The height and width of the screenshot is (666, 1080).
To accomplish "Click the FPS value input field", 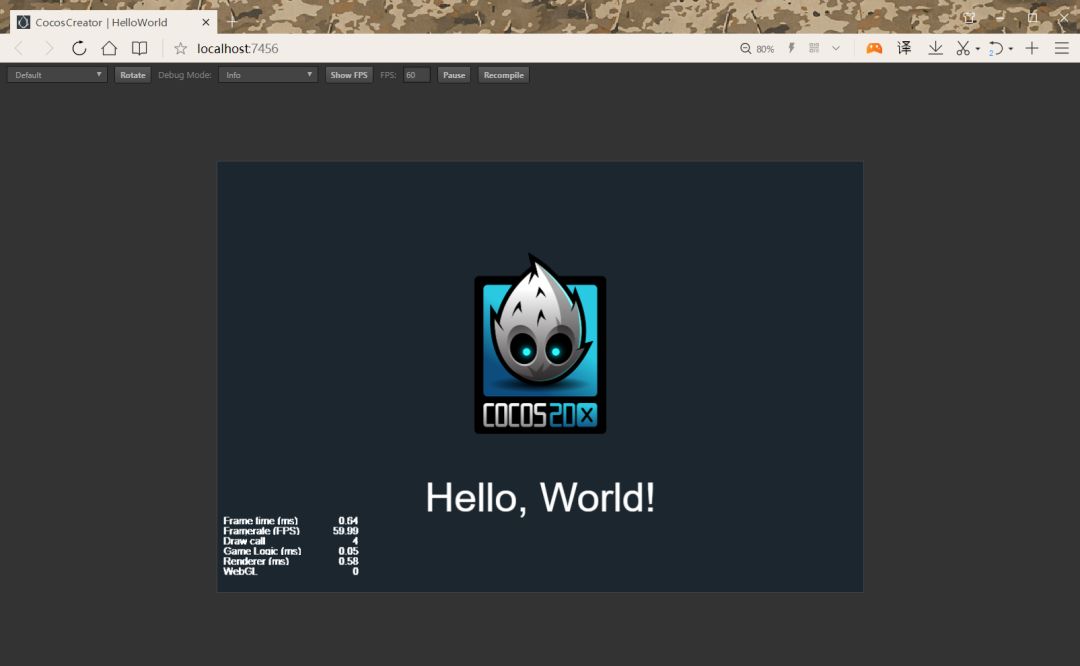I will tap(417, 75).
